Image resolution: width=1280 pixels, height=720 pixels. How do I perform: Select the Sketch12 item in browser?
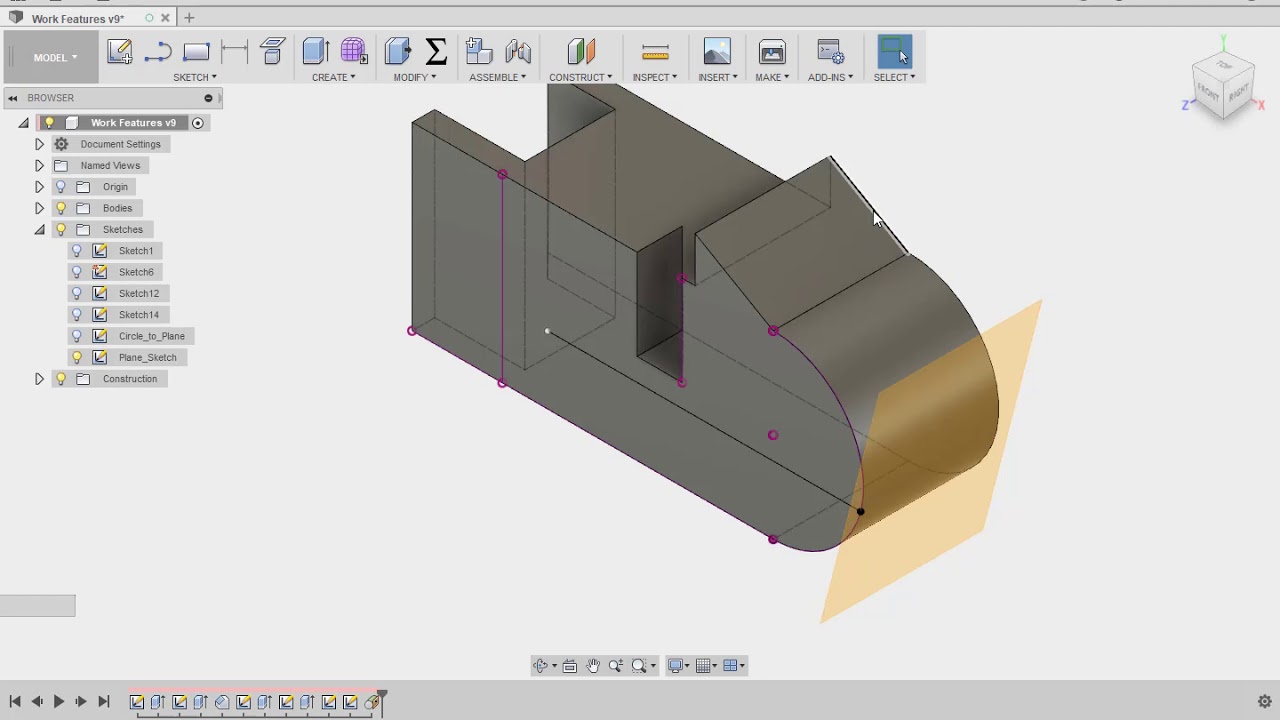click(139, 293)
